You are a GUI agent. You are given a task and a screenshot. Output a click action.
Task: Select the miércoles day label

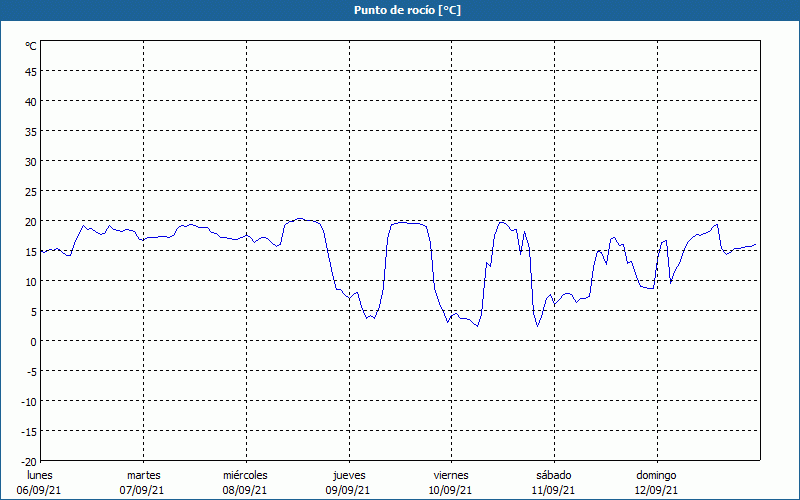[x=245, y=475]
